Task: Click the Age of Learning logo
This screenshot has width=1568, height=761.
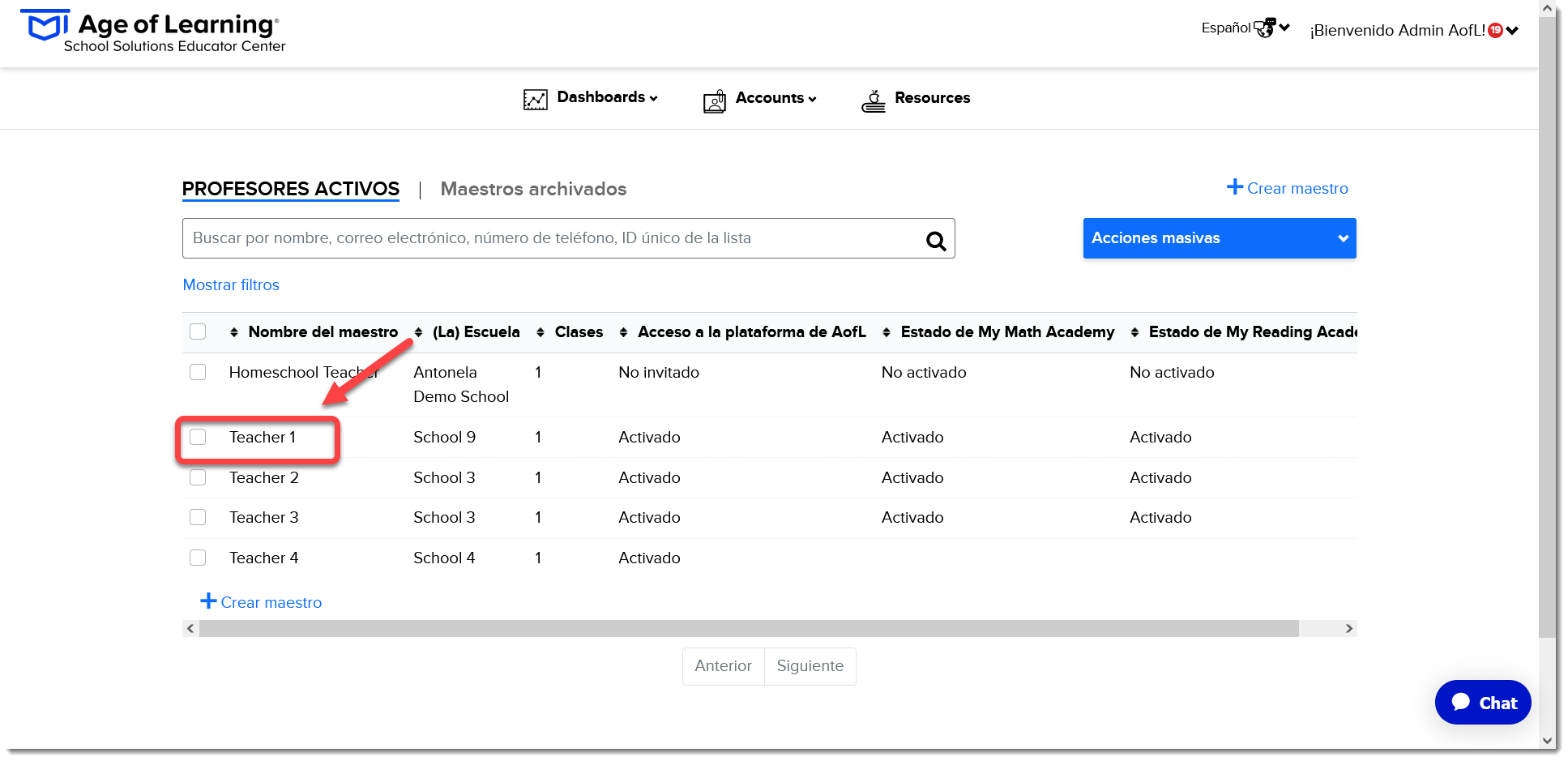Action: click(x=153, y=32)
